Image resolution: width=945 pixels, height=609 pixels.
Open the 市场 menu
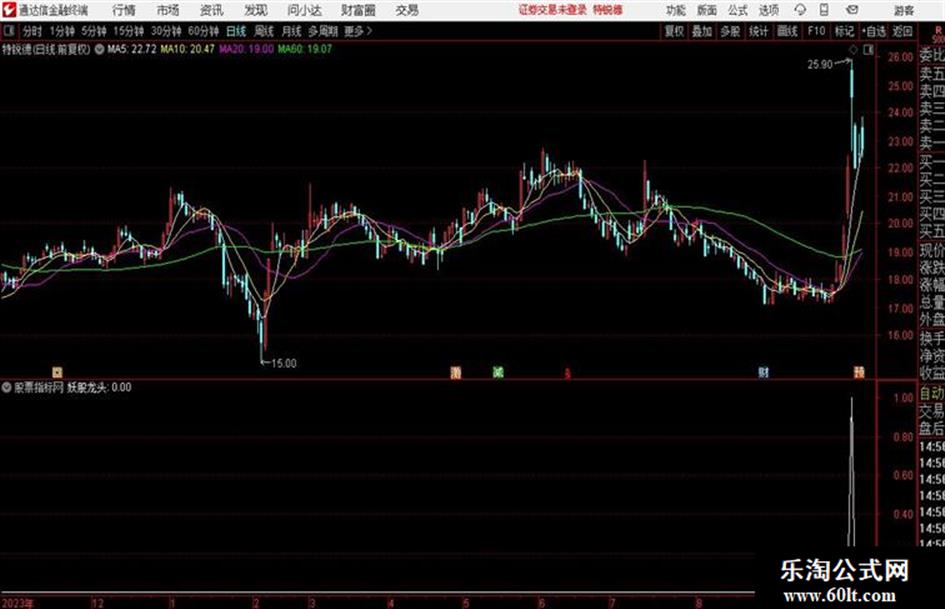coord(168,10)
